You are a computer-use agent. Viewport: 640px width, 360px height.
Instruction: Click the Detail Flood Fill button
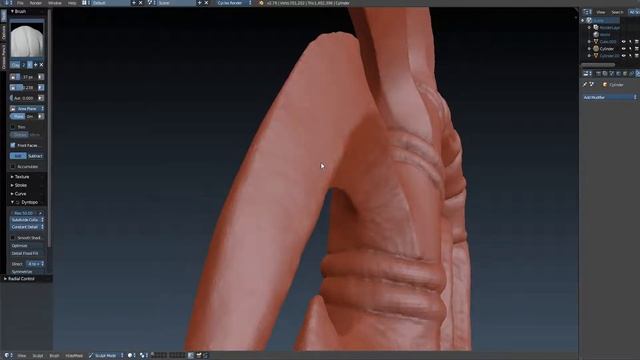point(27,253)
